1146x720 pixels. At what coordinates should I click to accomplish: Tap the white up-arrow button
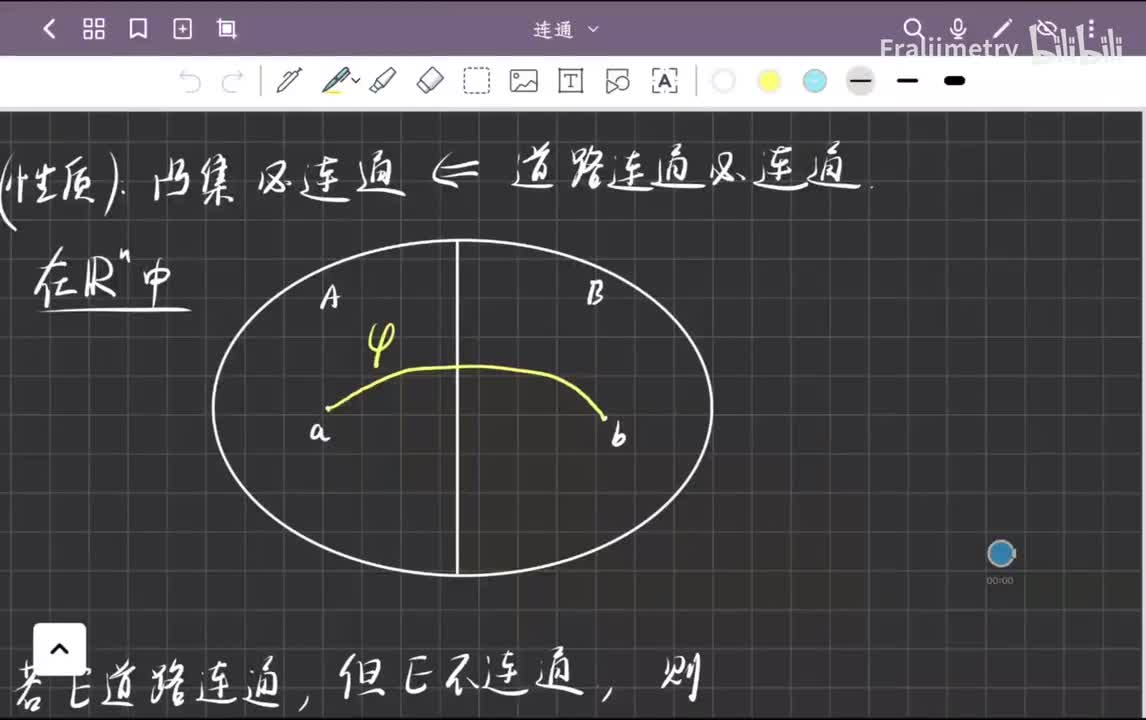tap(60, 649)
